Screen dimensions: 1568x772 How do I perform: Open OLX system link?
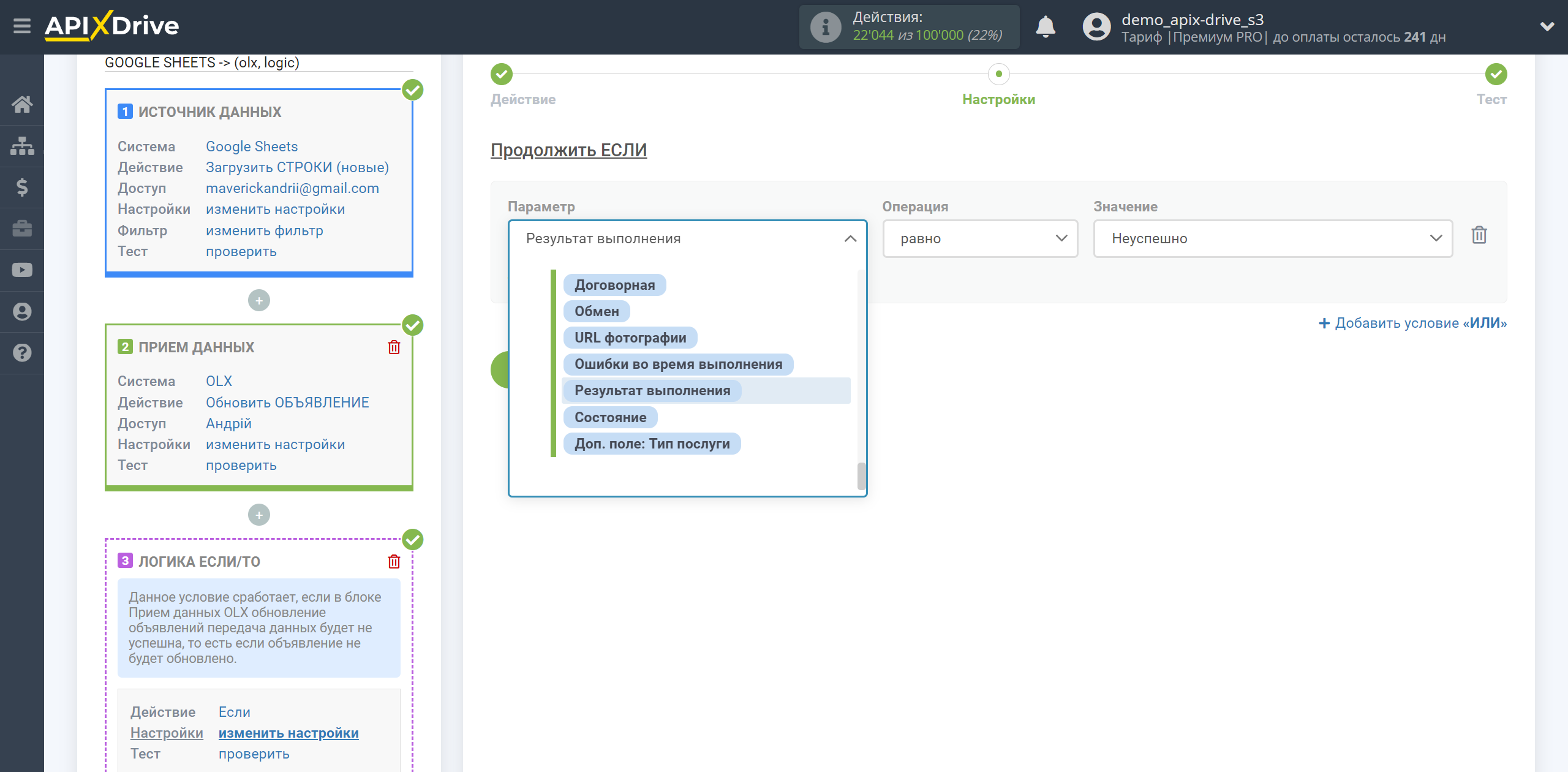[219, 381]
